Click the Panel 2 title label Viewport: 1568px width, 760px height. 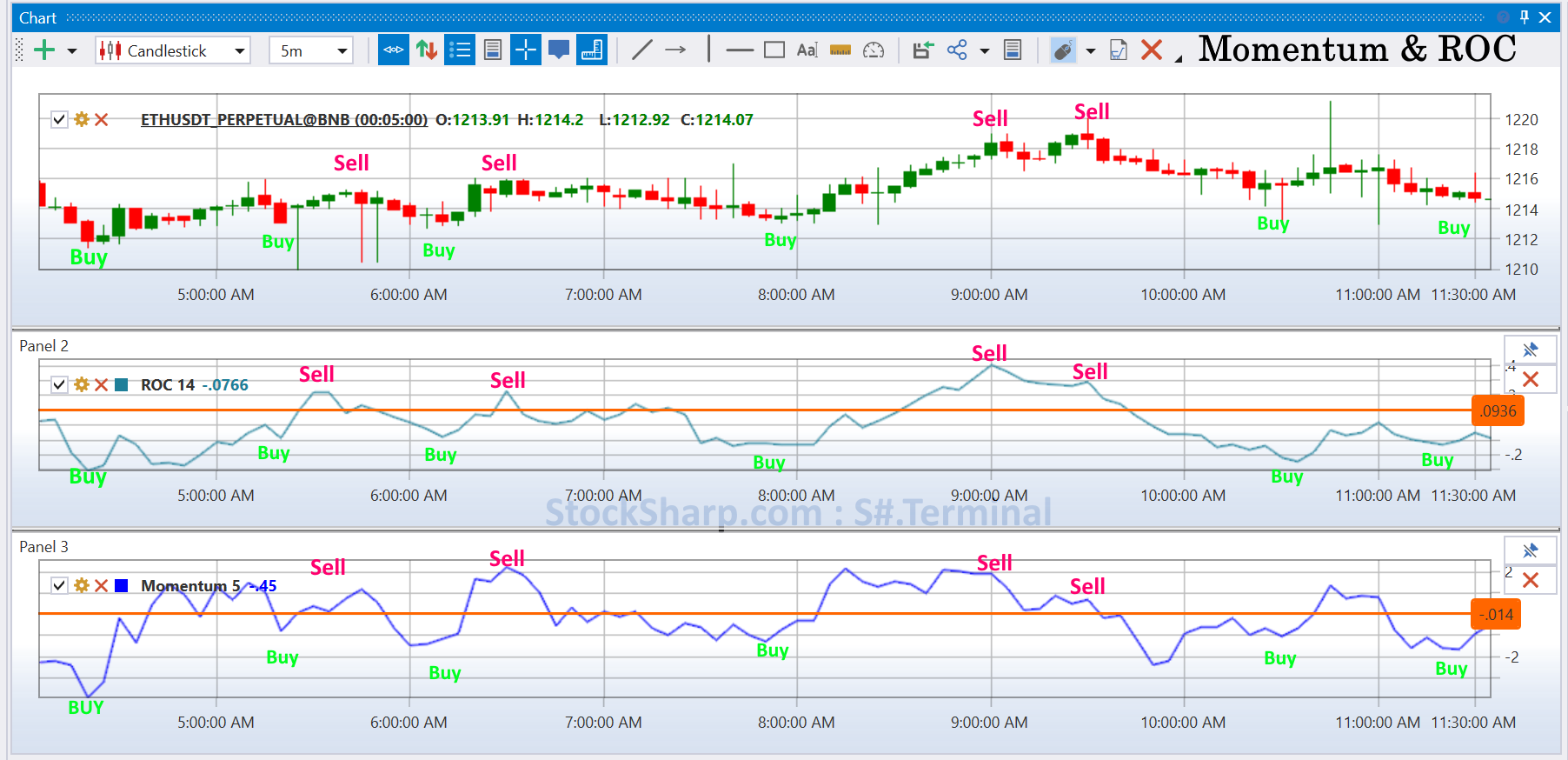point(43,346)
